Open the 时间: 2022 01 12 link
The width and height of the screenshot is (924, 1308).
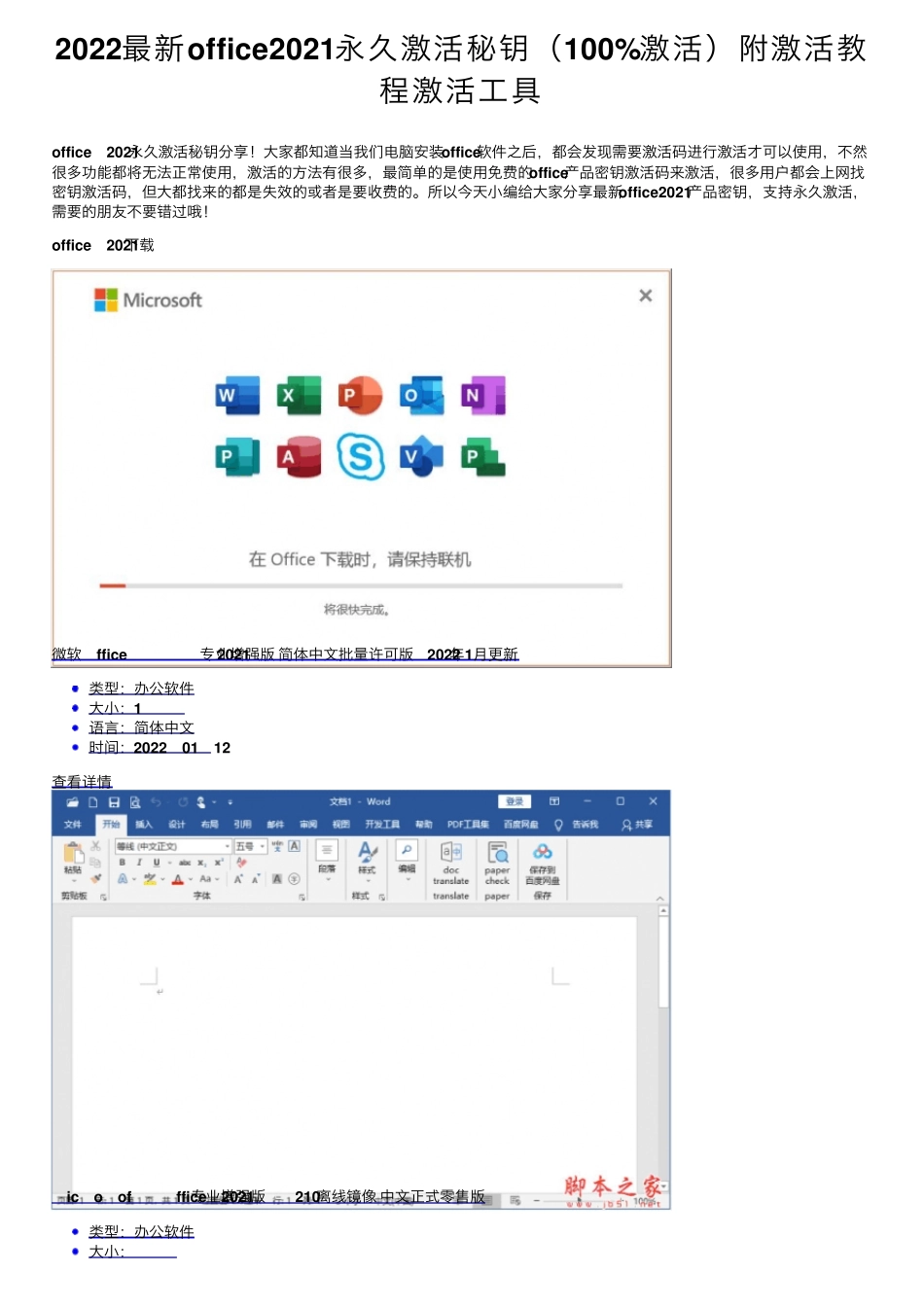click(x=160, y=748)
